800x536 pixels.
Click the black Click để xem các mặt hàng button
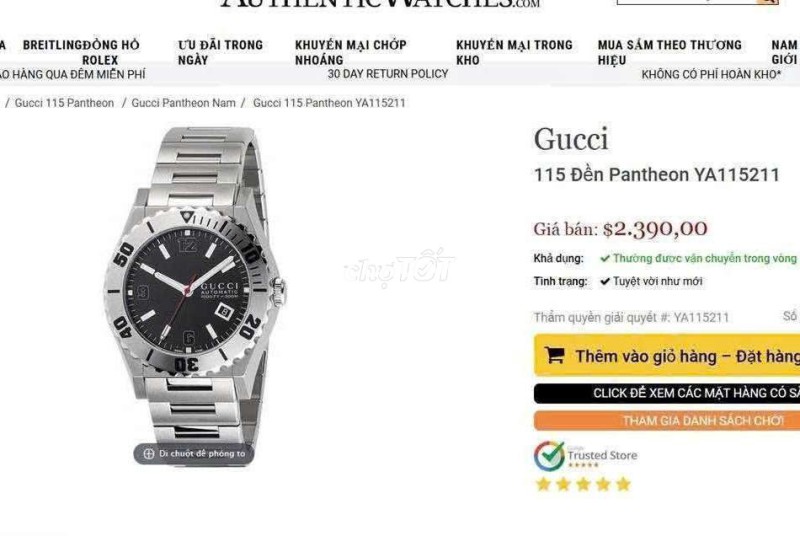pos(667,393)
